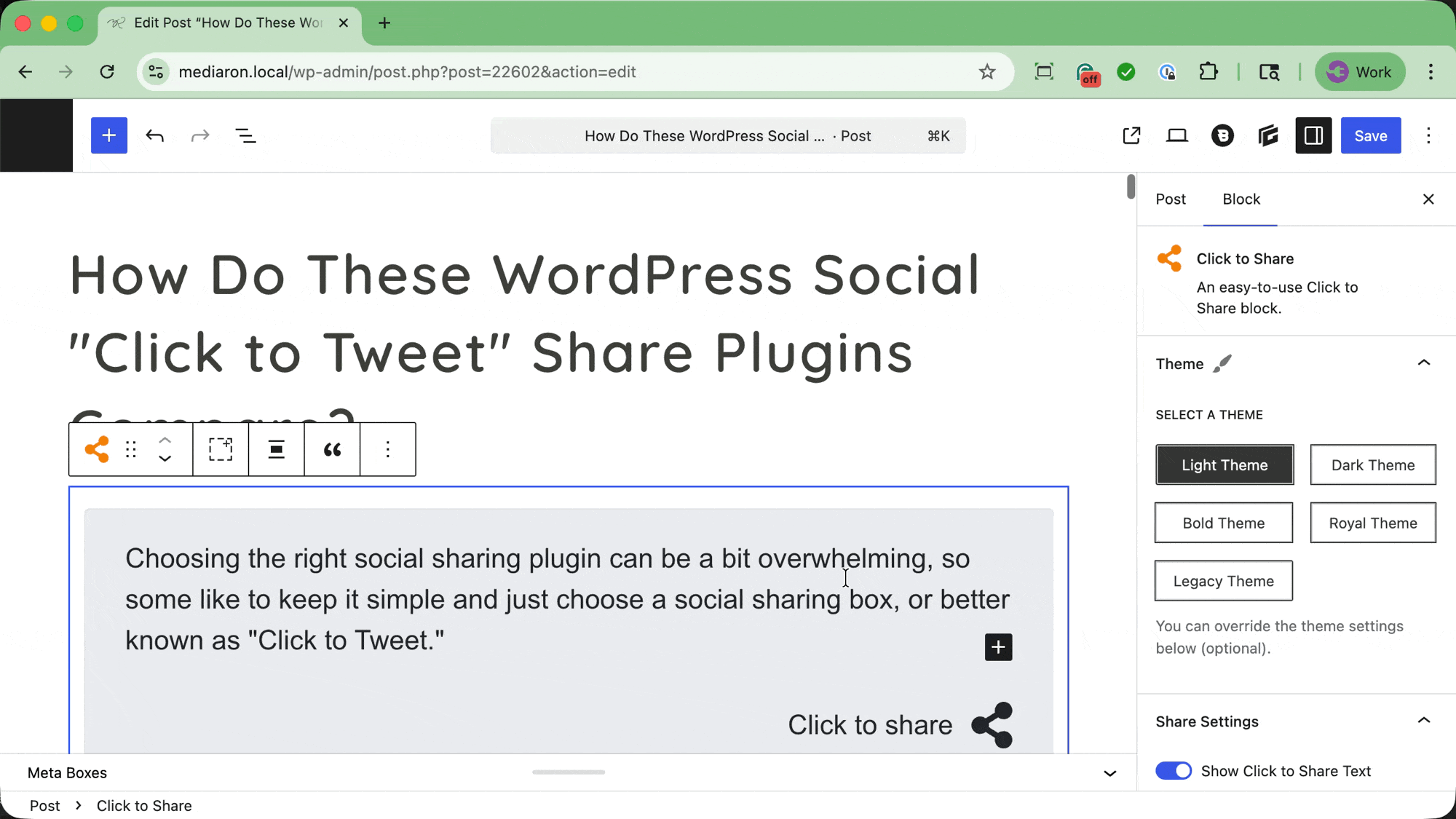Open the browser extensions puzzle icon
Screen dimensions: 1456x819
[1208, 71]
